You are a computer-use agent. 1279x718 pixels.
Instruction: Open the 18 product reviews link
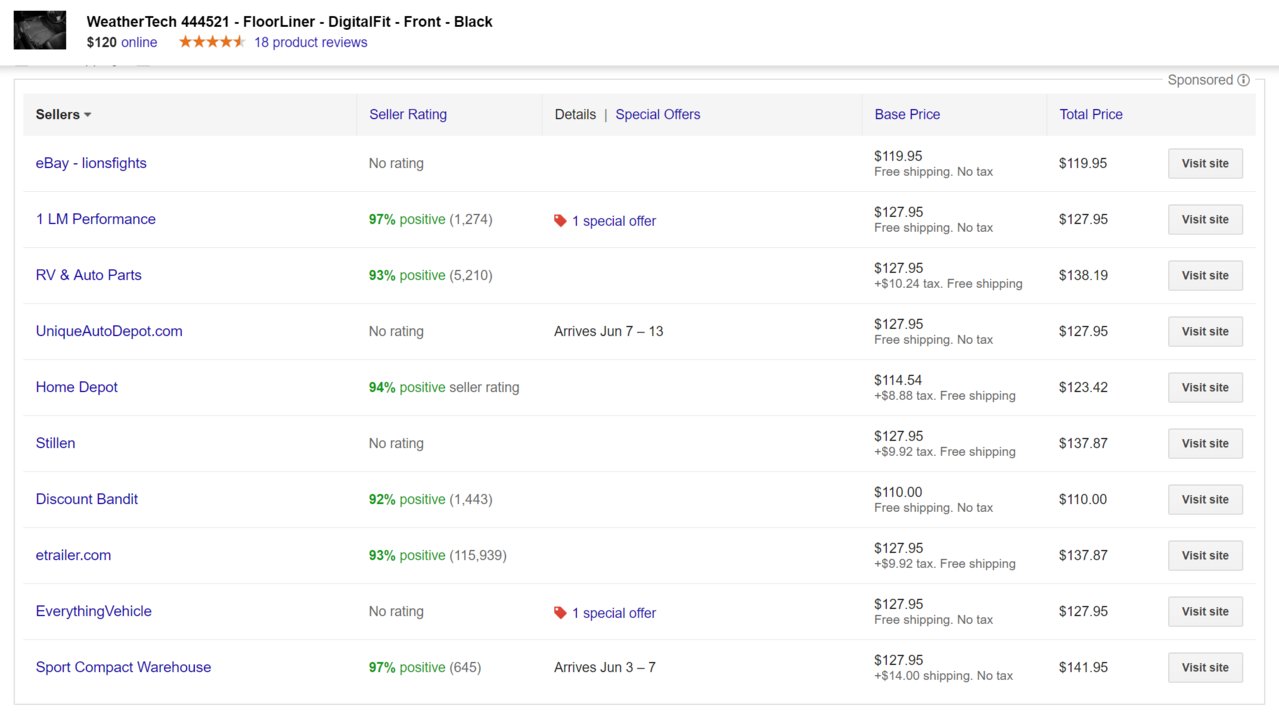click(x=311, y=42)
